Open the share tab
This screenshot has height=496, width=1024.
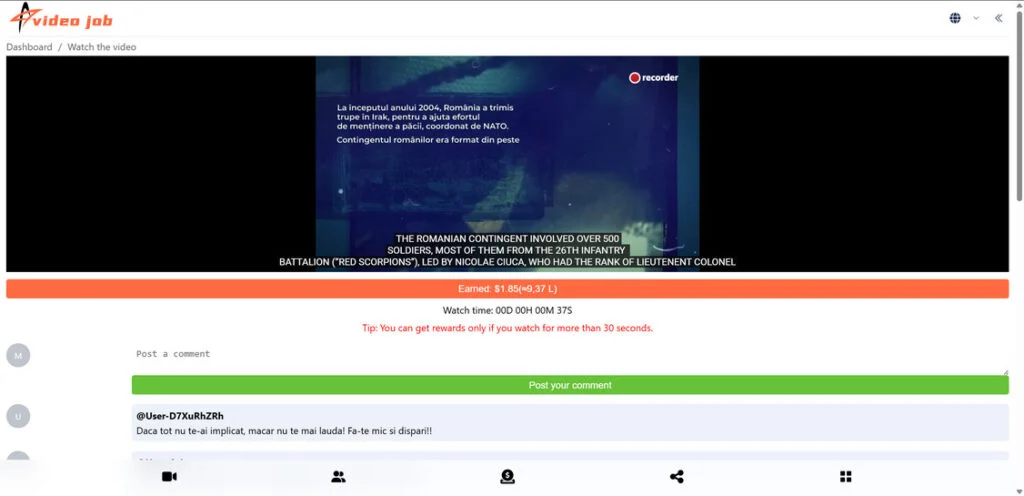coord(677,476)
